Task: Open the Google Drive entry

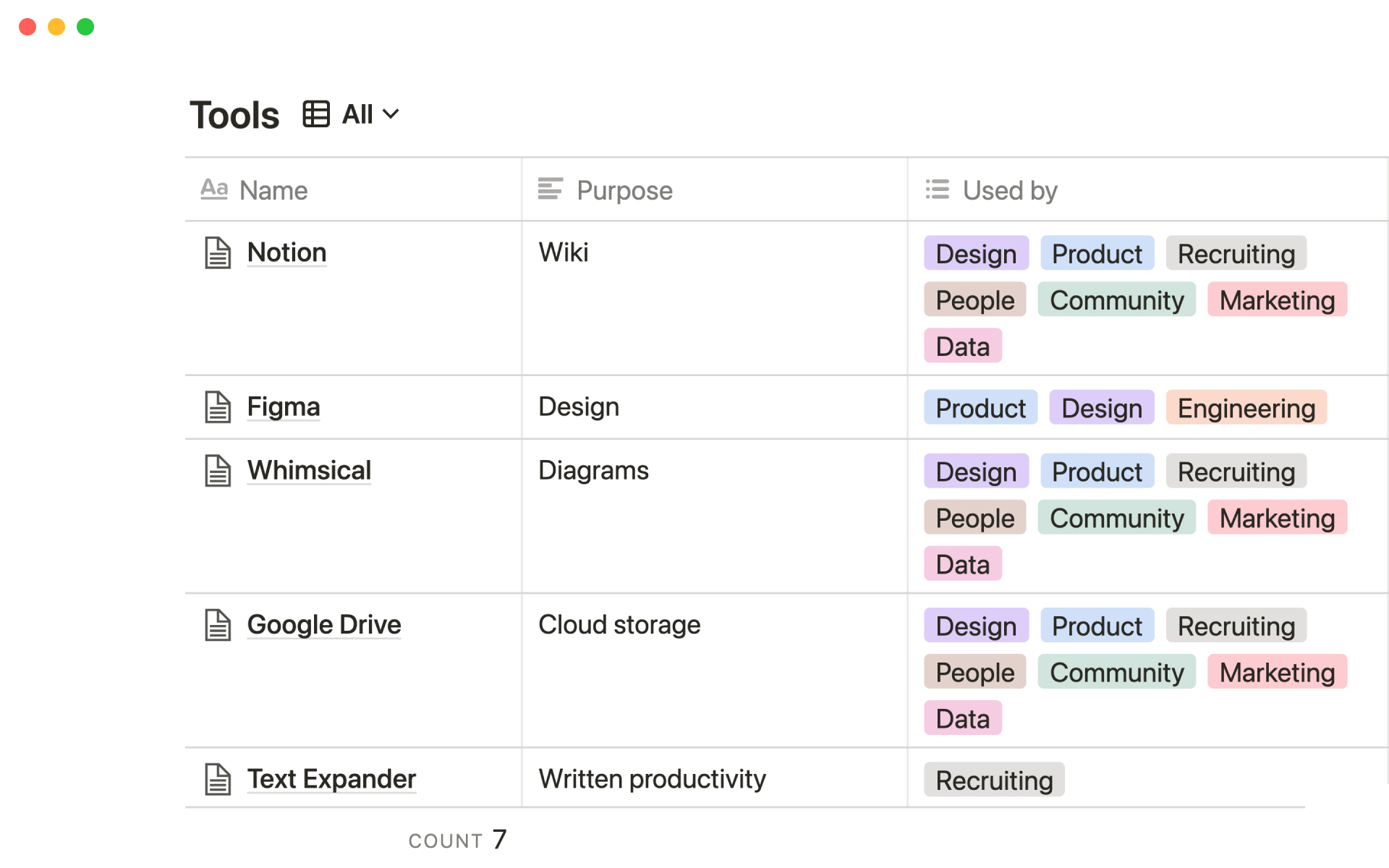Action: 323,624
